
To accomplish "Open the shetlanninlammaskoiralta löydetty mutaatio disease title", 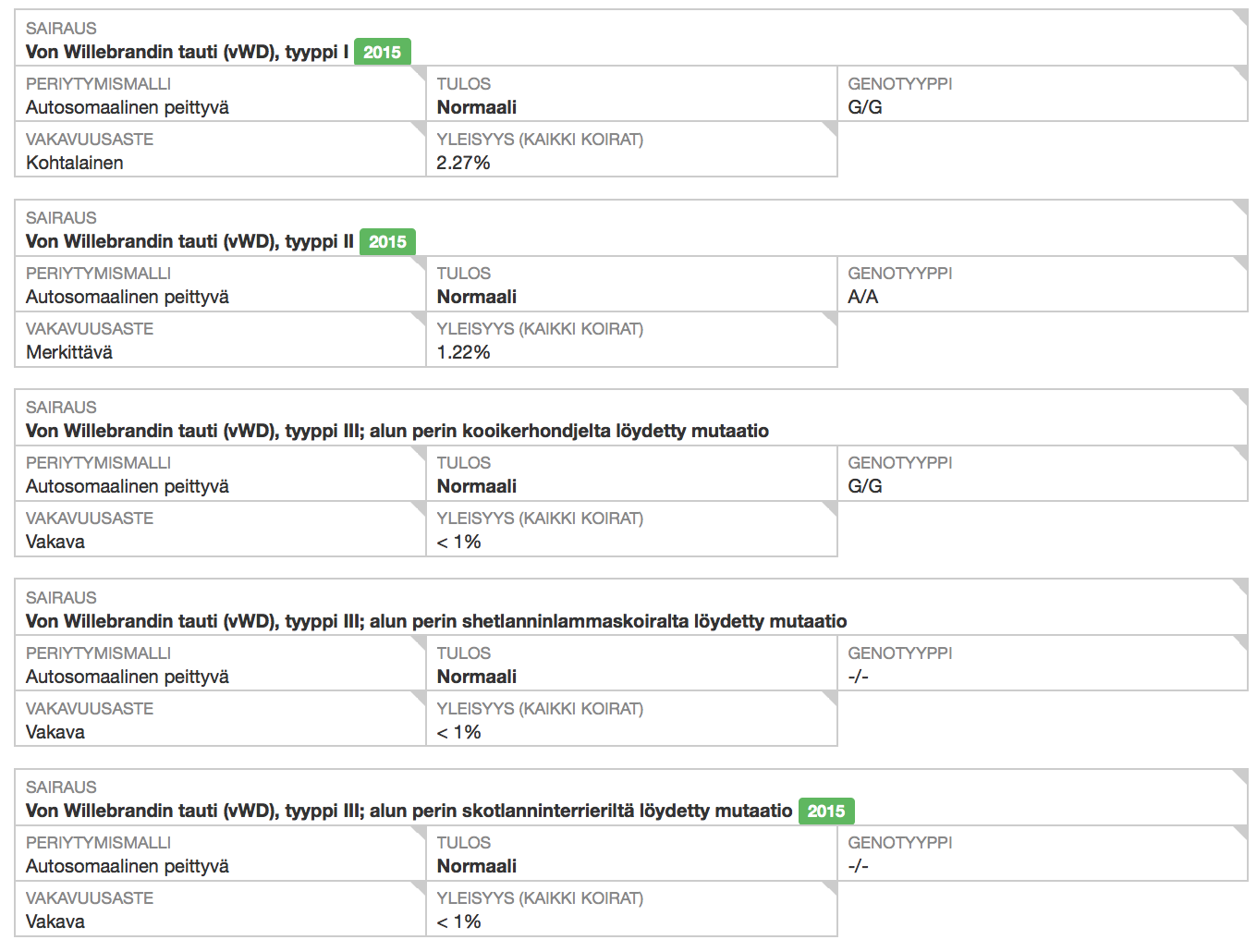I will [x=435, y=622].
